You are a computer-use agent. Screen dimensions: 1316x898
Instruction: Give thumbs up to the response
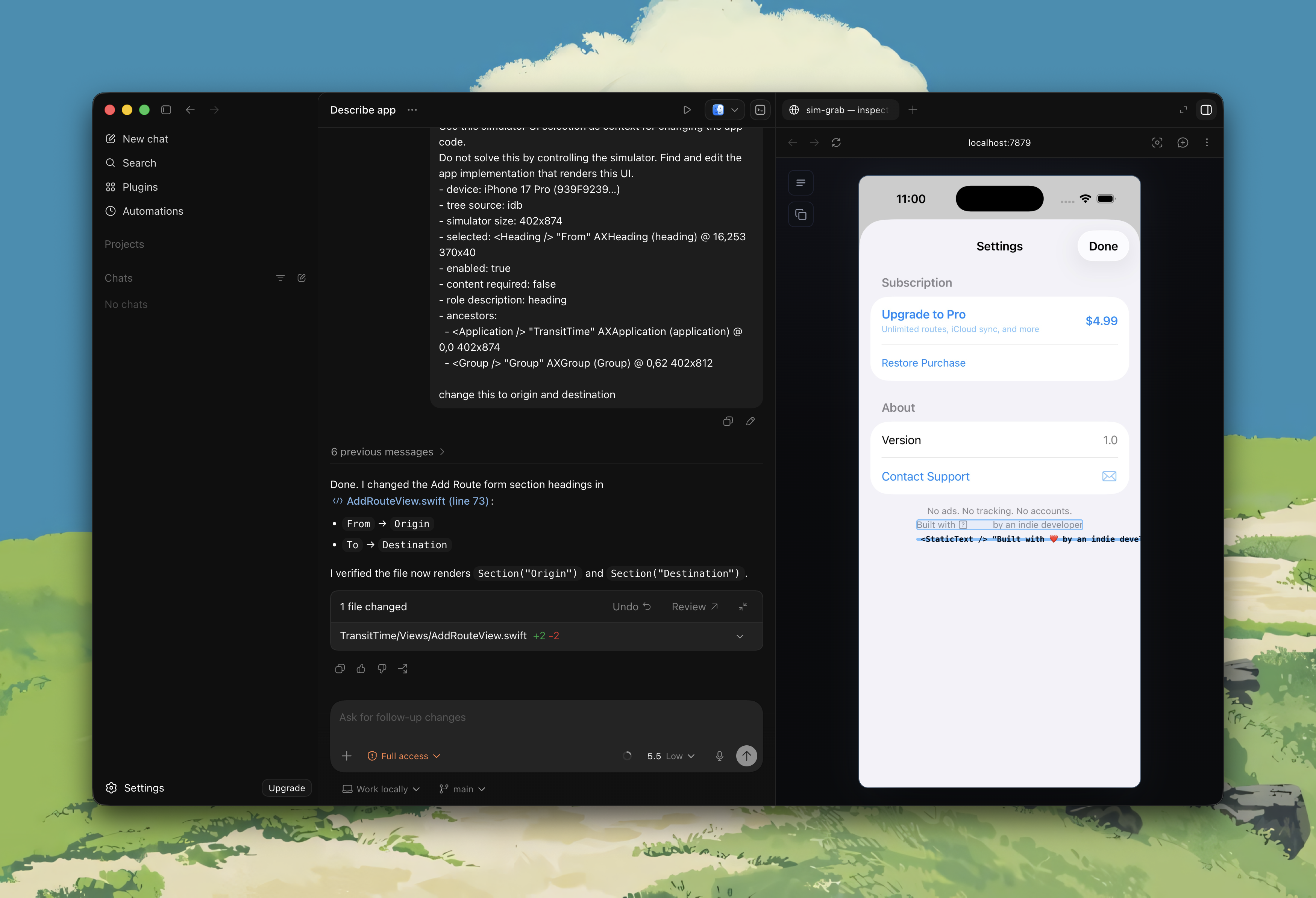(x=361, y=669)
